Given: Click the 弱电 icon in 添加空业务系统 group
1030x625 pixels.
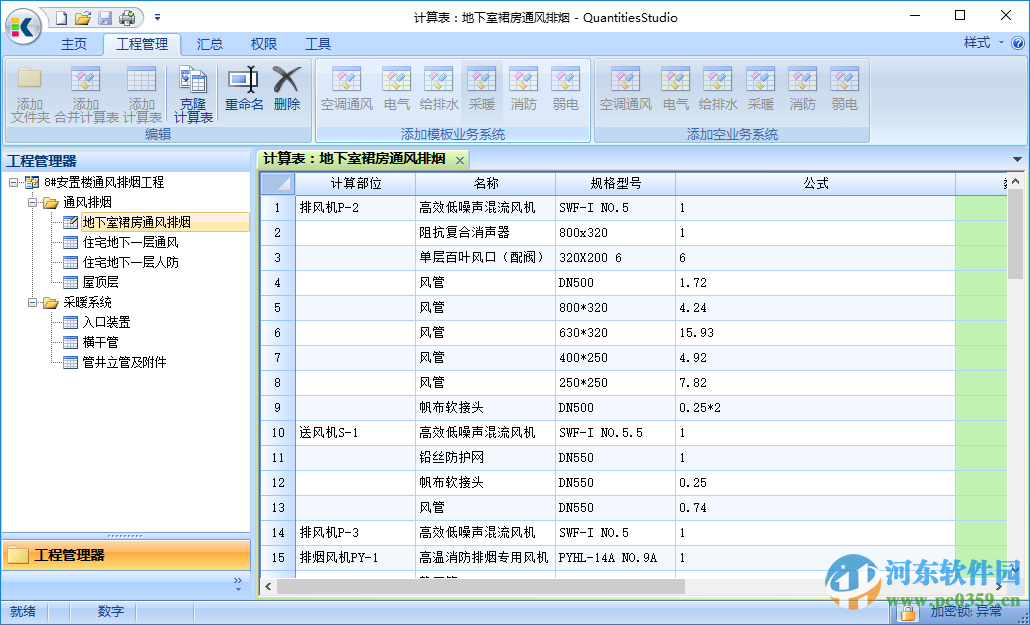Looking at the screenshot, I should click(x=845, y=90).
